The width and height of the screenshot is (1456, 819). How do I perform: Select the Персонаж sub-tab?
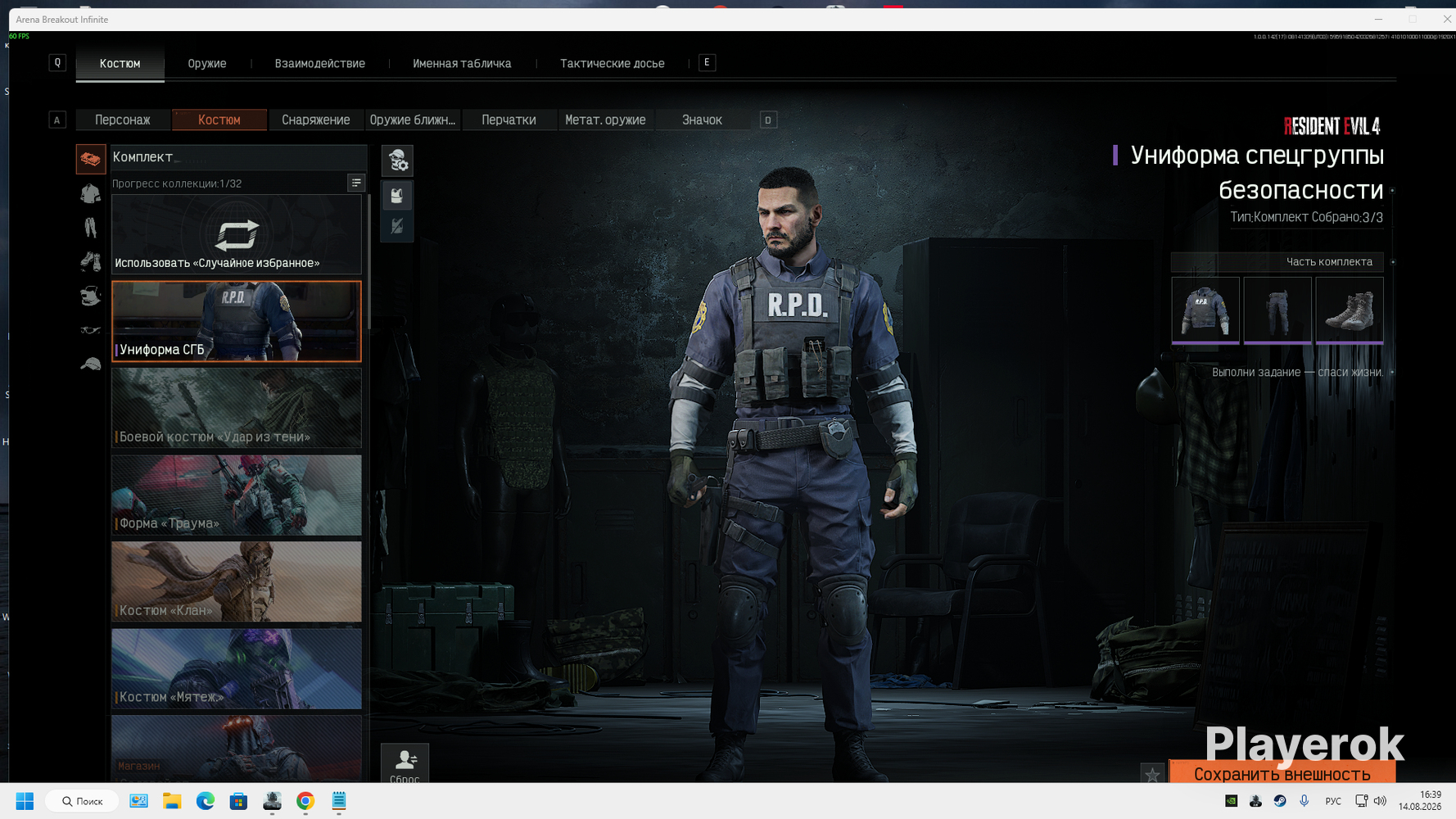[123, 120]
